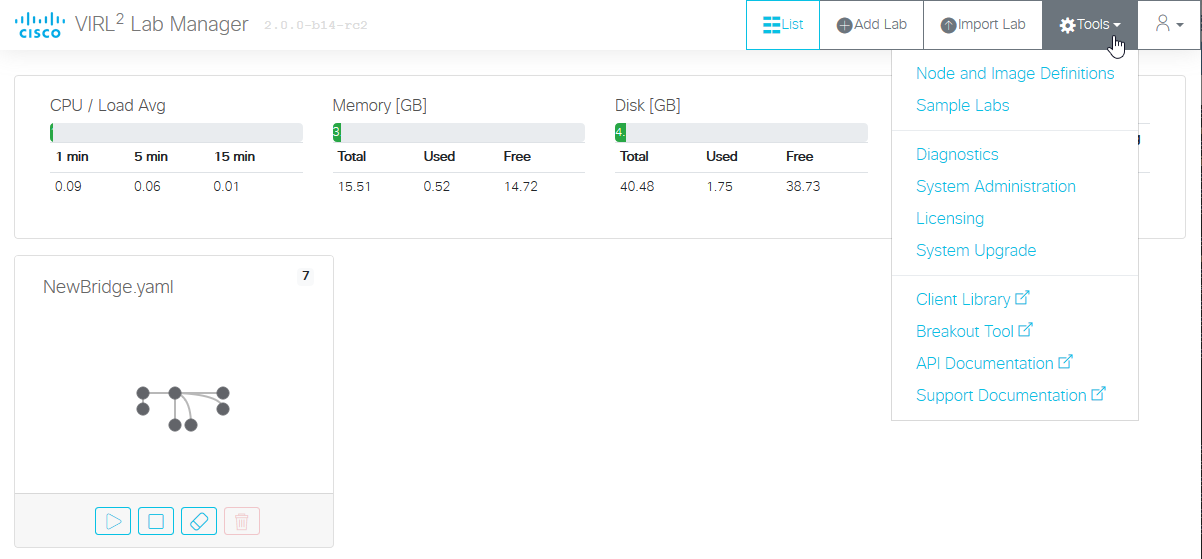Open the Support Documentation link
Image resolution: width=1202 pixels, height=559 pixels.
point(1001,395)
